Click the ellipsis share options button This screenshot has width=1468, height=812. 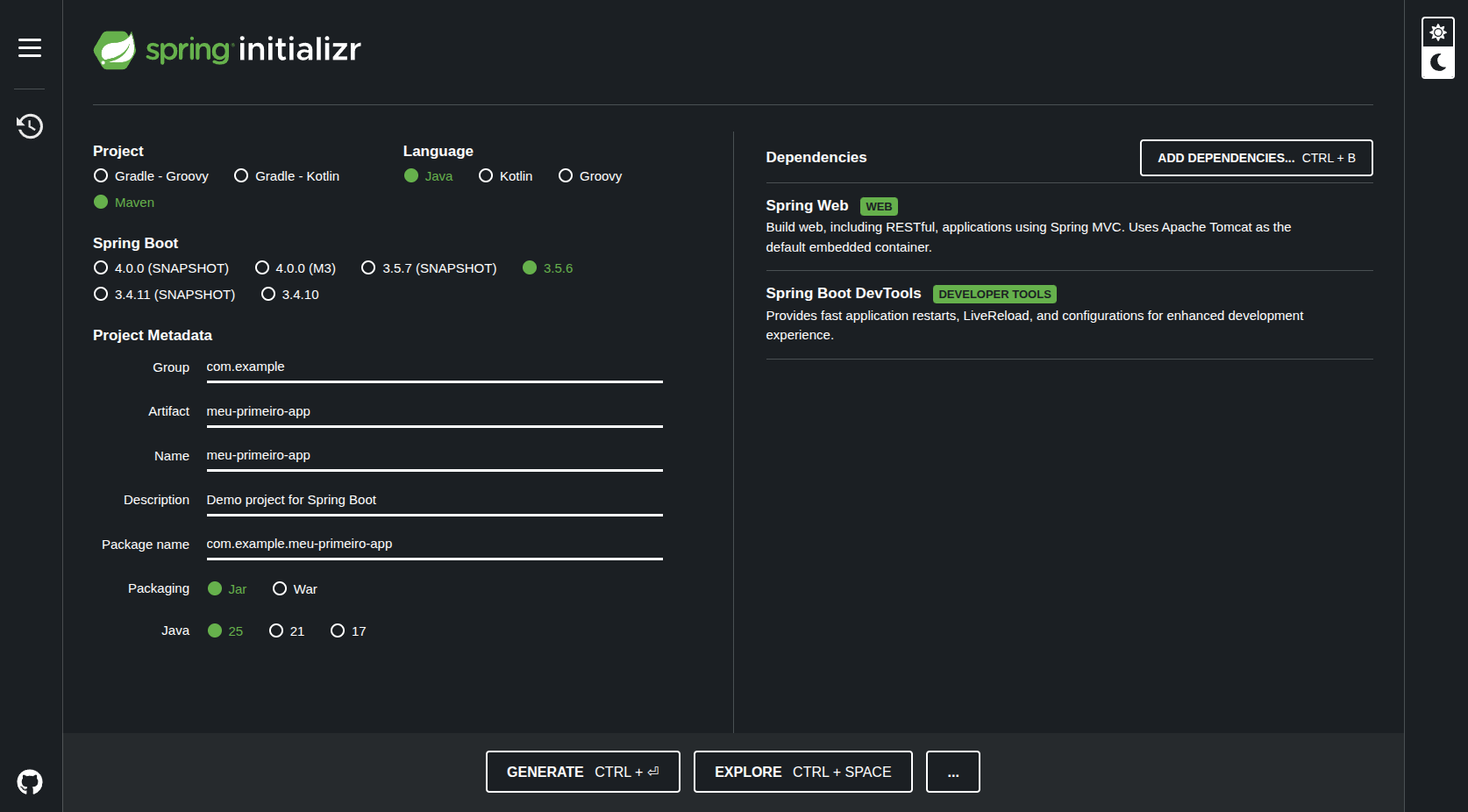952,772
